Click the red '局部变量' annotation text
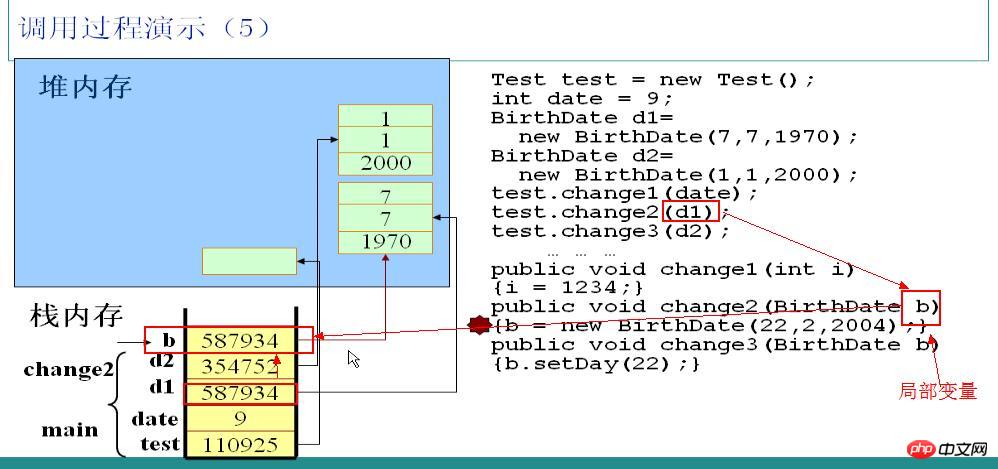This screenshot has height=469, width=998. 938,391
